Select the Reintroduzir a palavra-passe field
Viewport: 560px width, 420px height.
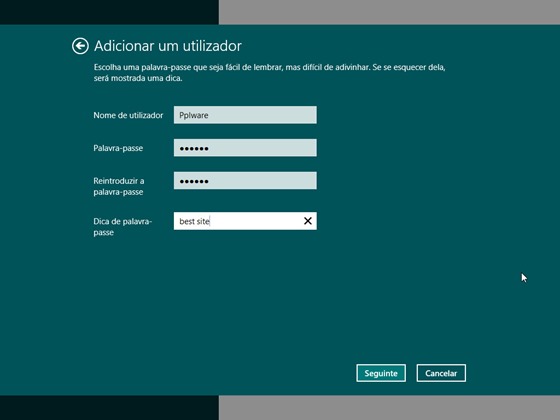point(245,181)
